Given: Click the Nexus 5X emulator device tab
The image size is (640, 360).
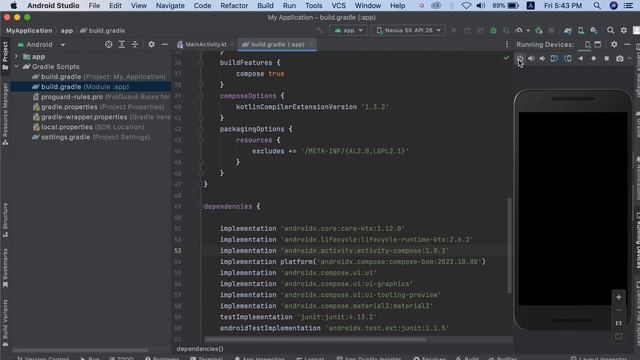Looking at the screenshot, I should pos(587,44).
